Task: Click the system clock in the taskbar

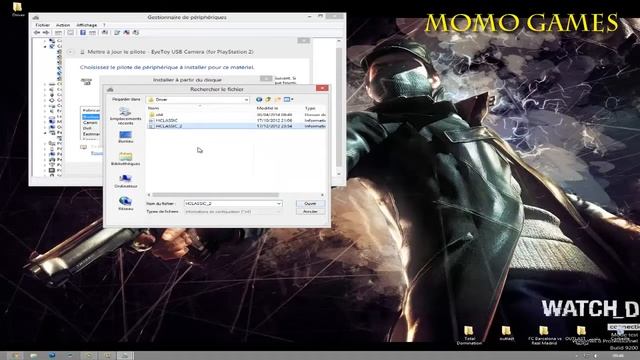Action: pyautogui.click(x=618, y=356)
